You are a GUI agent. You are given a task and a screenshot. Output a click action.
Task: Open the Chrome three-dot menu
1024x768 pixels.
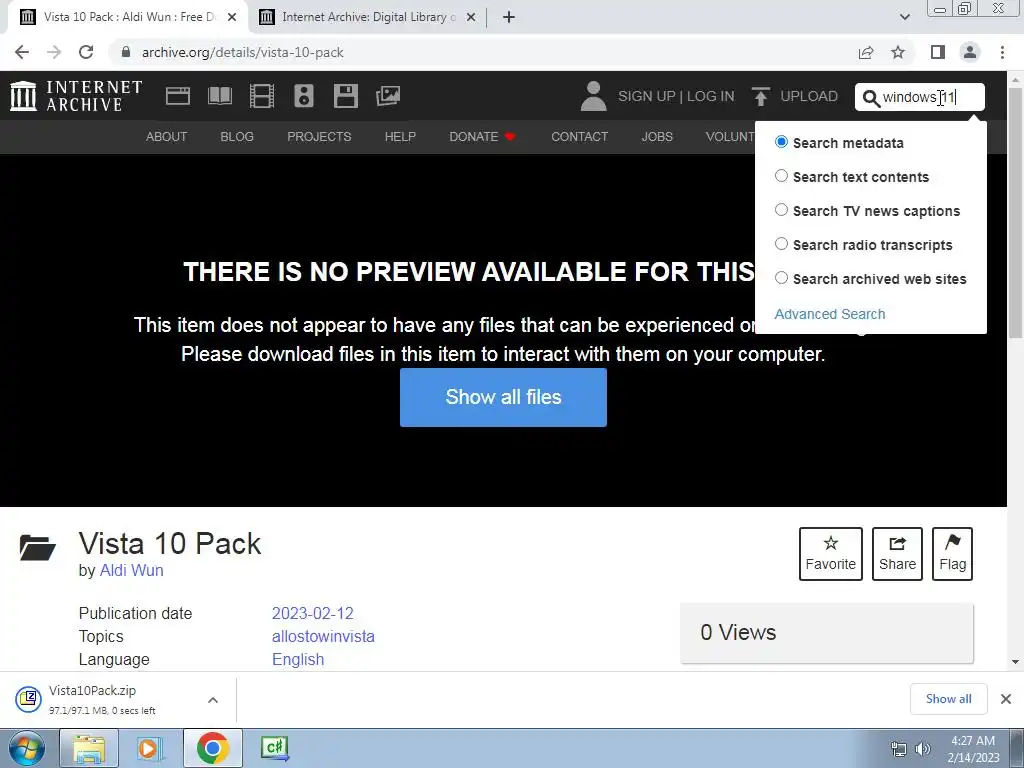point(1002,52)
